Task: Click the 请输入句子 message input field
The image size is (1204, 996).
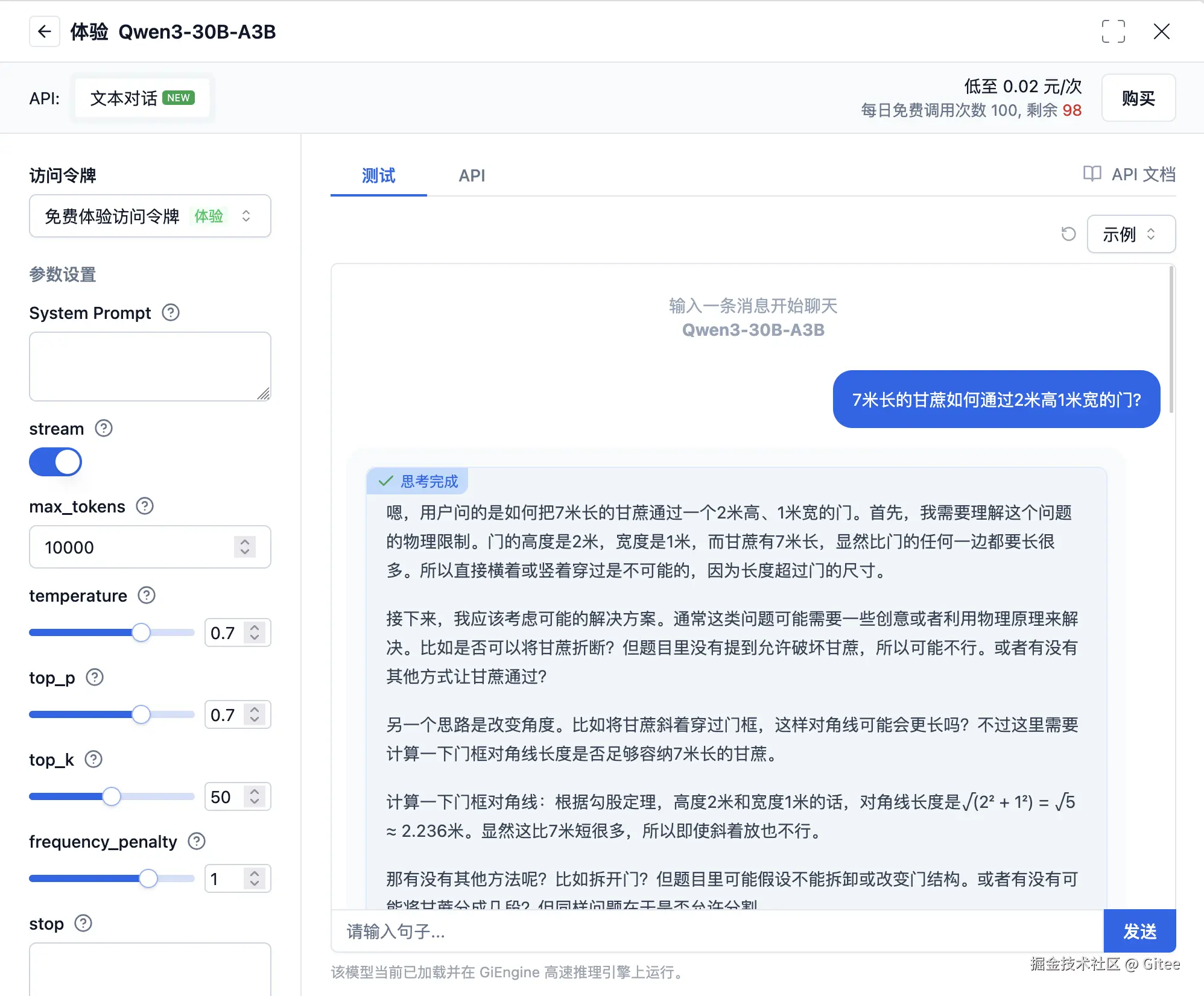Action: coord(717,931)
